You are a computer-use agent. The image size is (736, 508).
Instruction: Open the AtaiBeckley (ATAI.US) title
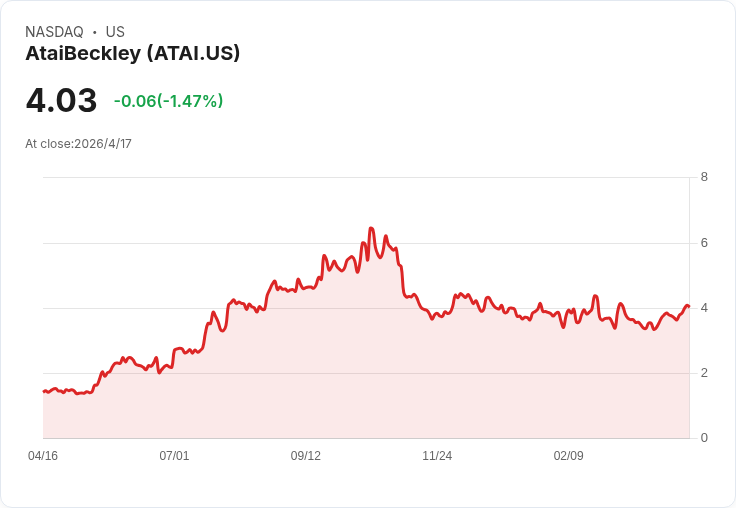[132, 54]
